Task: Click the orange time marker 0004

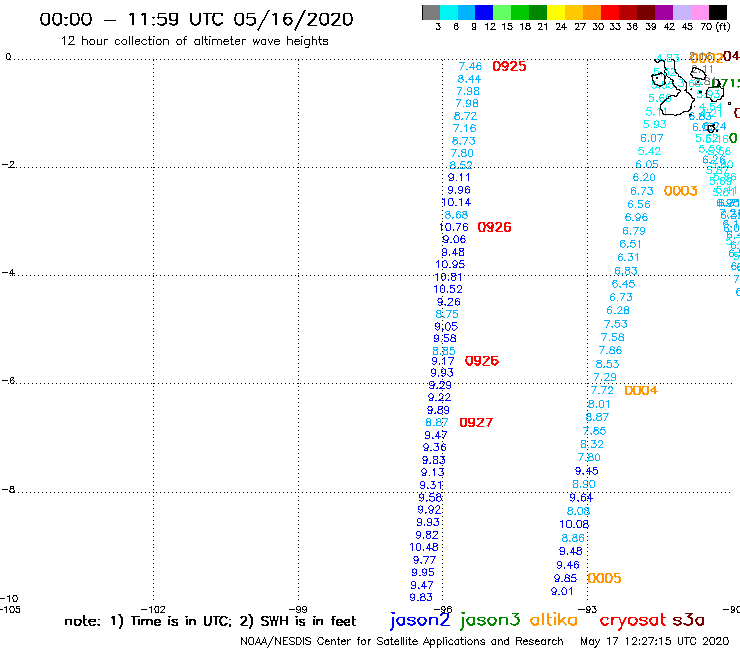Action: coord(641,390)
